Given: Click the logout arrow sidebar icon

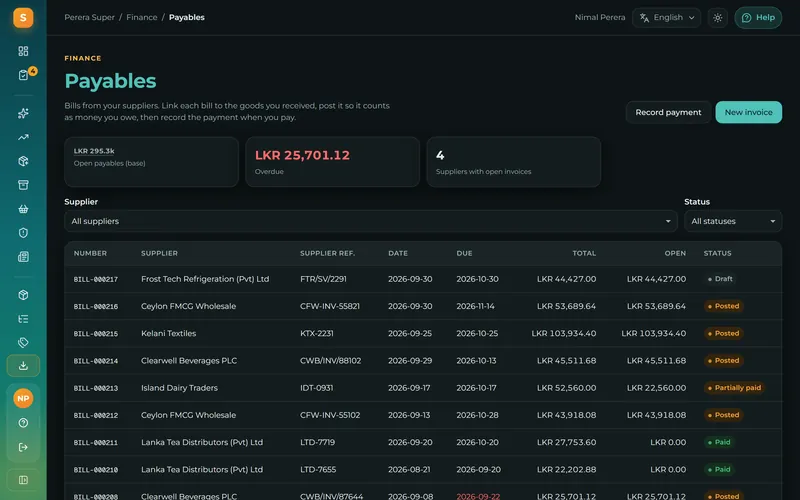Looking at the screenshot, I should point(23,447).
